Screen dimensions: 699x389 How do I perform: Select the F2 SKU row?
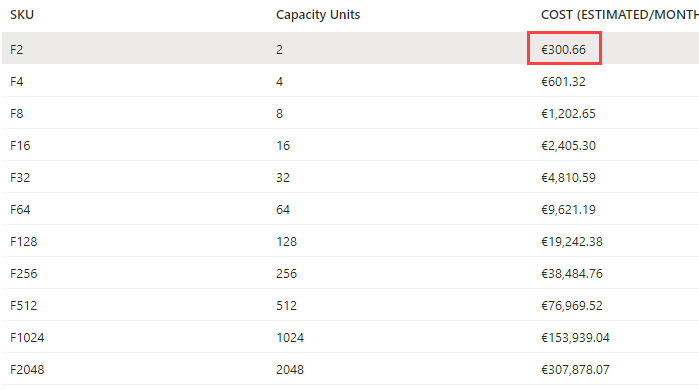click(350, 48)
